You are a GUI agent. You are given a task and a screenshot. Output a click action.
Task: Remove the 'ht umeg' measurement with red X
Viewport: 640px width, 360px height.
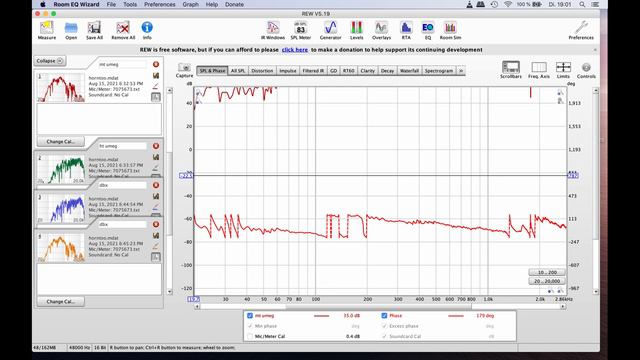[x=156, y=146]
